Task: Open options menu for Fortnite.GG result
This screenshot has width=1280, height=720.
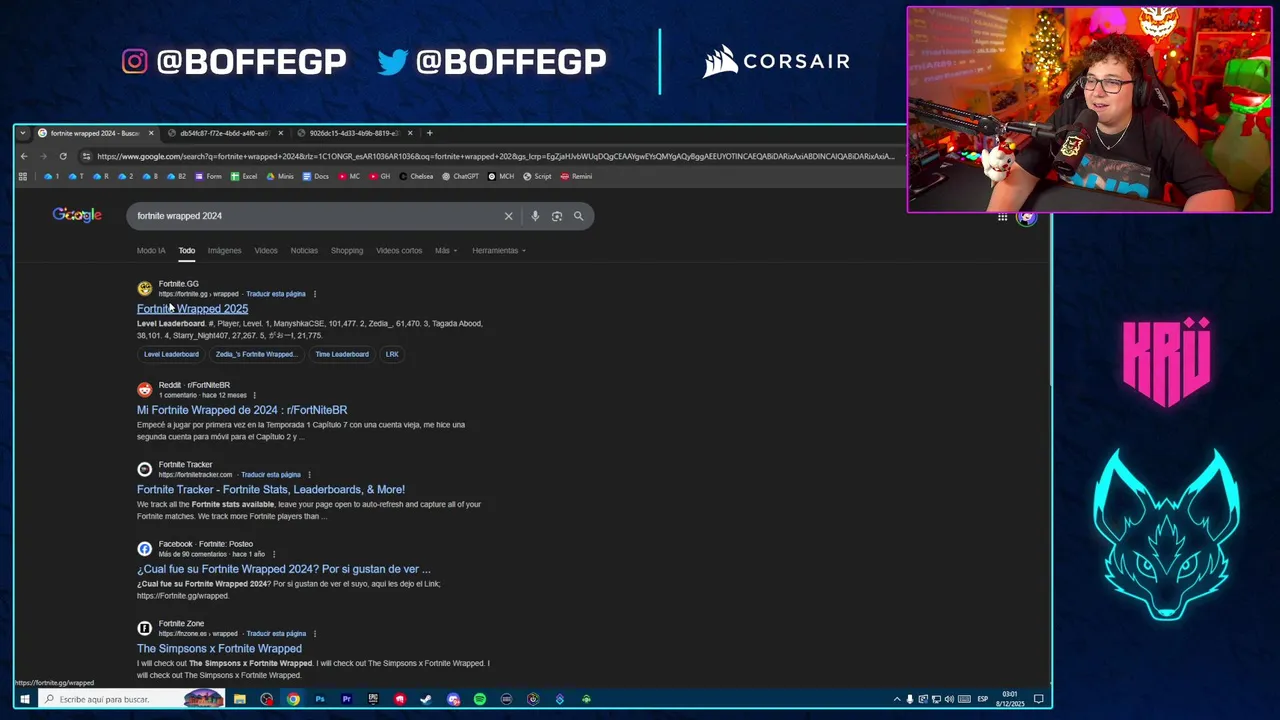Action: pyautogui.click(x=315, y=294)
